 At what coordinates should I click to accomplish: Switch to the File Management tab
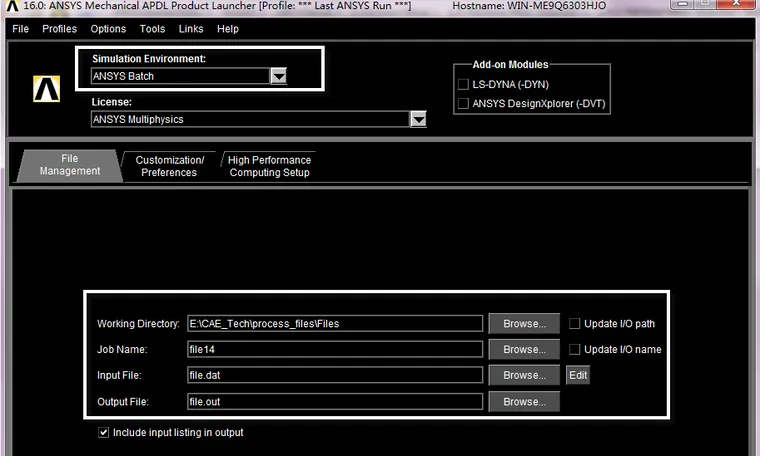[70, 165]
